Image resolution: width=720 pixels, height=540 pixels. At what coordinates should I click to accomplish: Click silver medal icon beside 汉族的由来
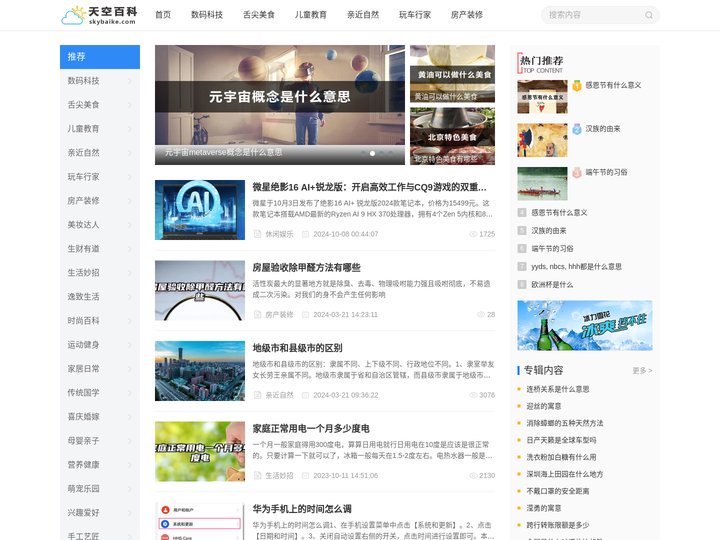(x=577, y=129)
